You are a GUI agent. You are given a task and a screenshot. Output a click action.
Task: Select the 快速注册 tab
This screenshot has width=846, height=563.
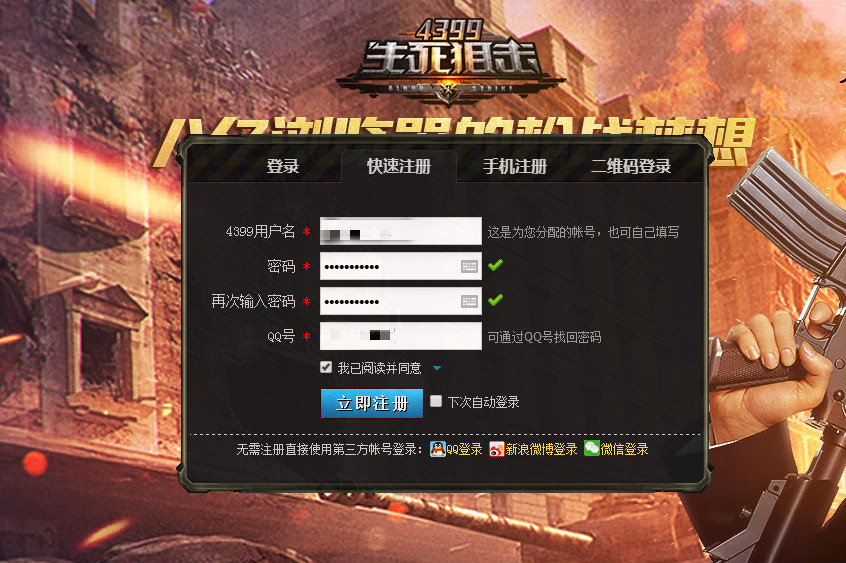[399, 166]
